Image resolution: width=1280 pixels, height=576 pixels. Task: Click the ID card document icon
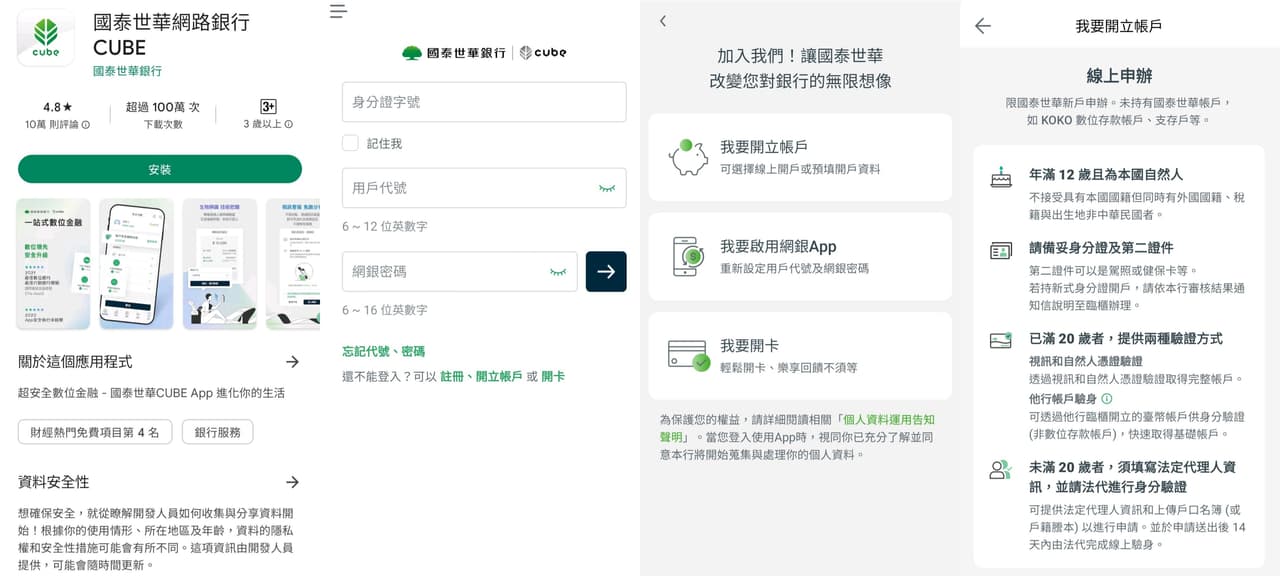(1000, 250)
